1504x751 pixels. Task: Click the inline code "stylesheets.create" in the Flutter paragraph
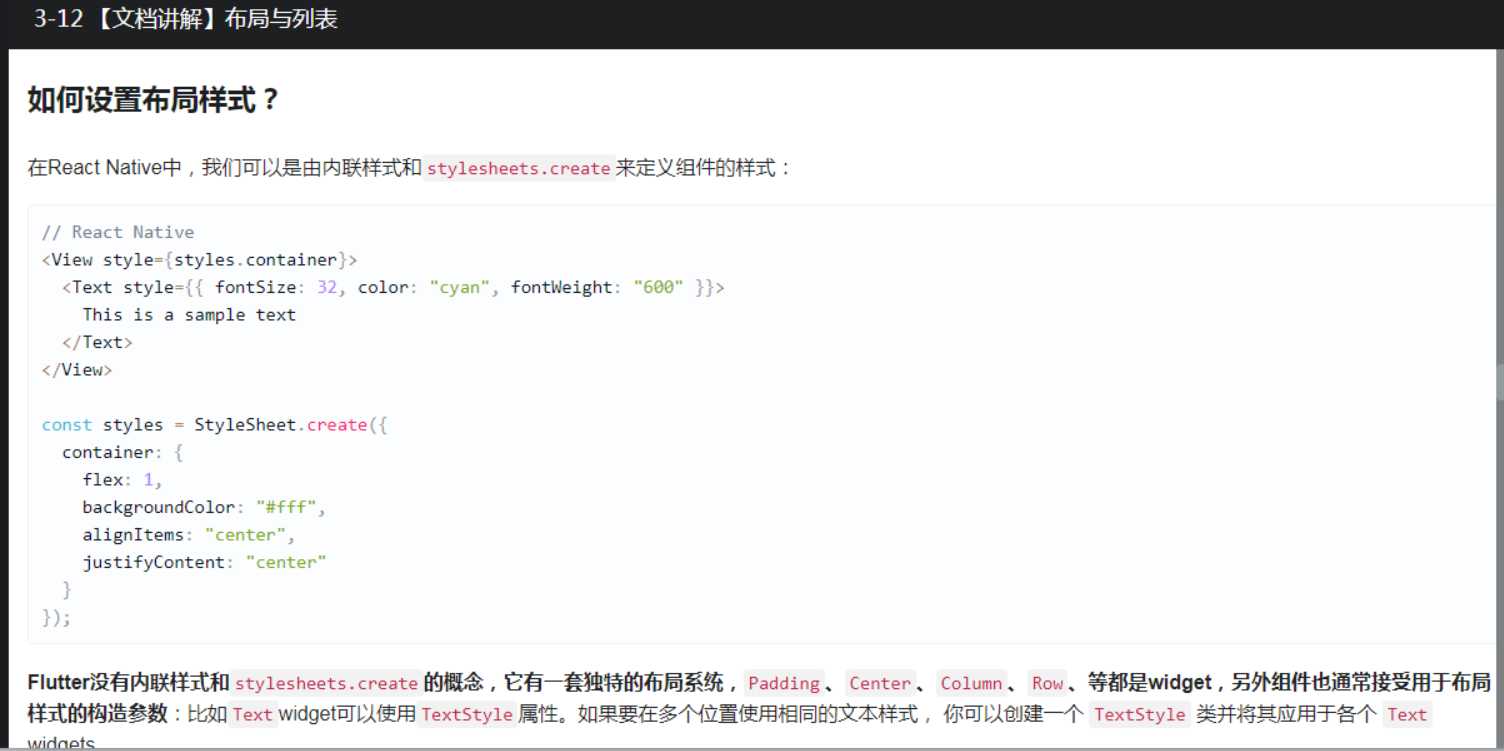[x=326, y=684]
